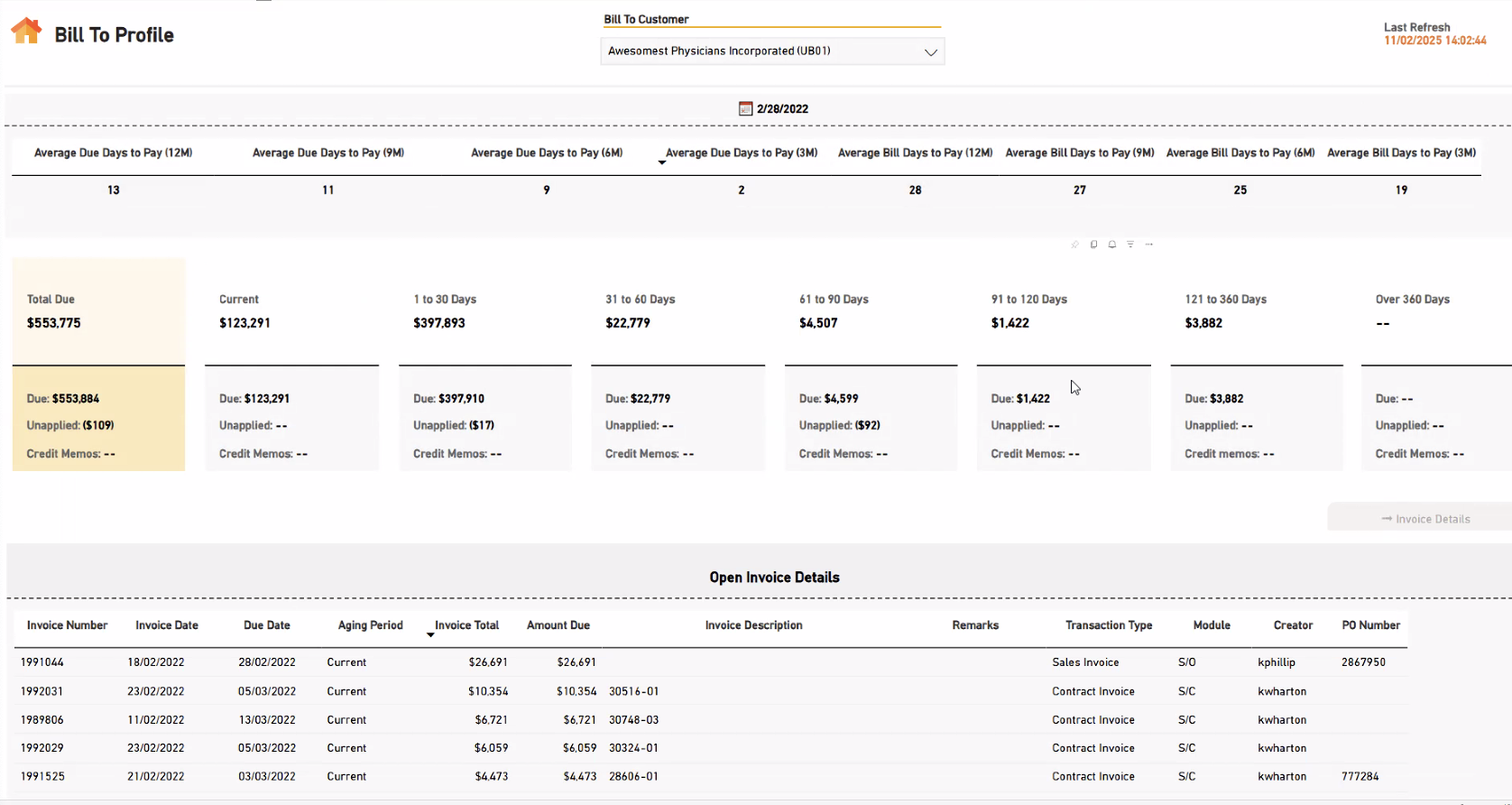Image resolution: width=1512 pixels, height=805 pixels.
Task: Click the Sales Invoice transaction type cell
Action: coord(1085,662)
